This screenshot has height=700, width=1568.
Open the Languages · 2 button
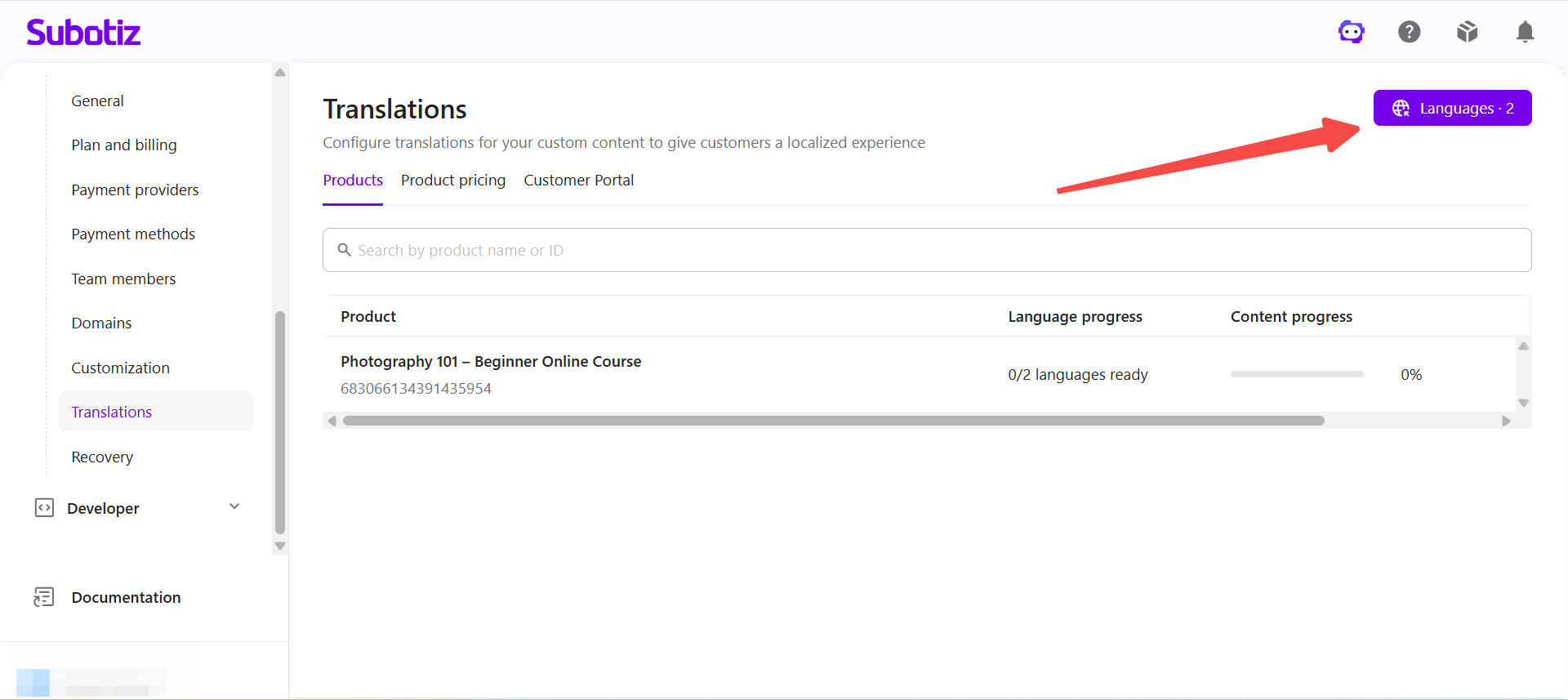(1453, 108)
